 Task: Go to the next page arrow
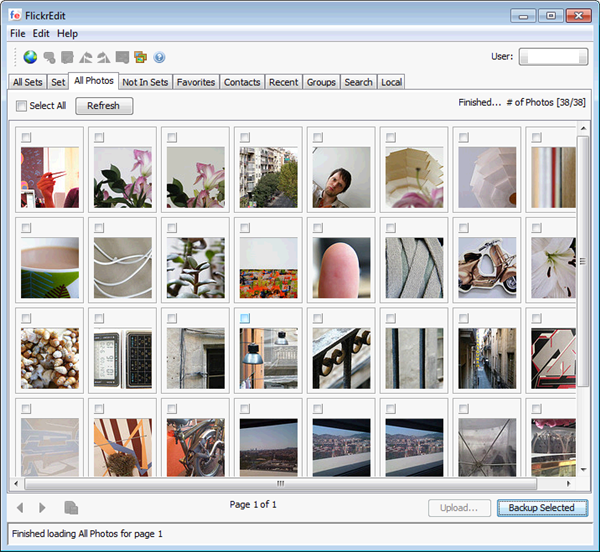coord(42,508)
